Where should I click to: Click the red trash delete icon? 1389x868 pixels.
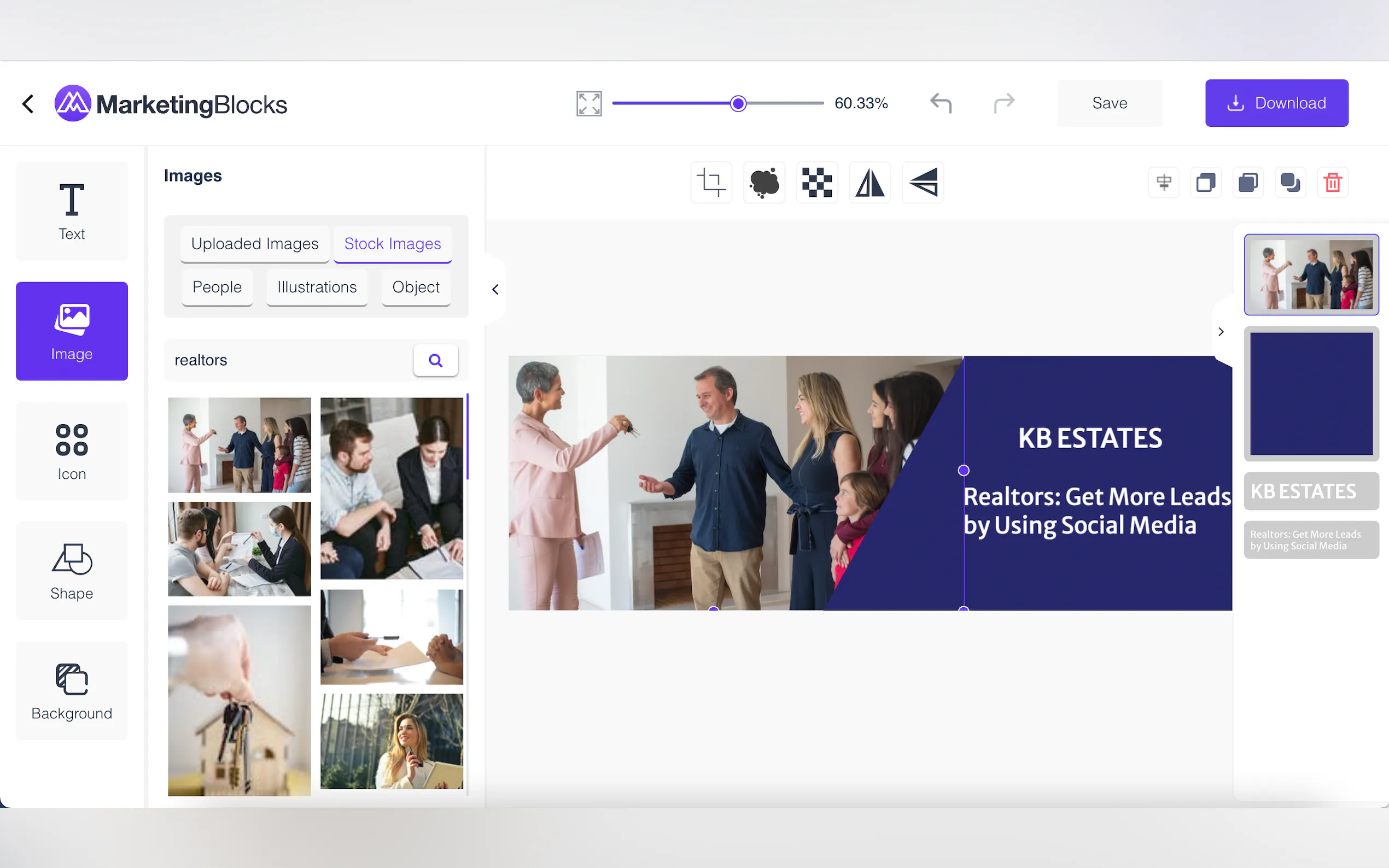pyautogui.click(x=1332, y=183)
